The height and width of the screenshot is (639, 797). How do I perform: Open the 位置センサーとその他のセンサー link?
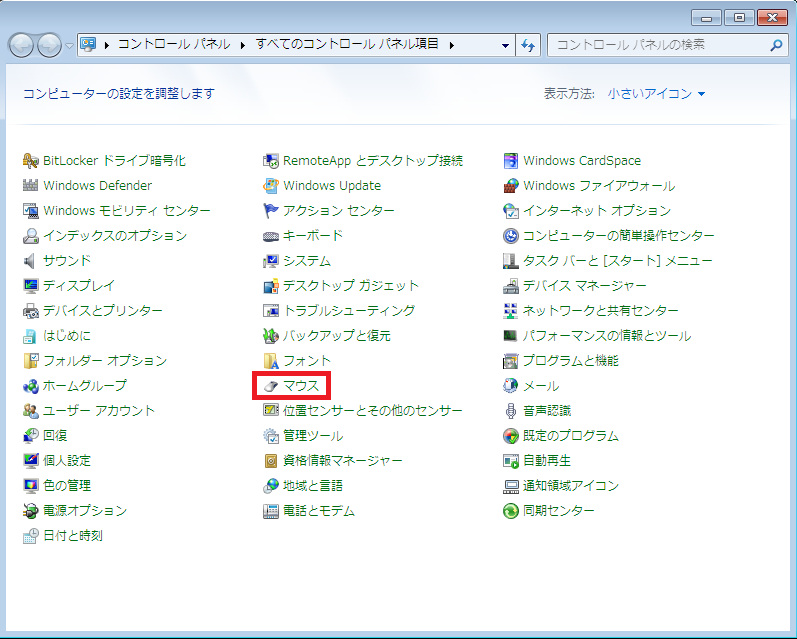(373, 411)
